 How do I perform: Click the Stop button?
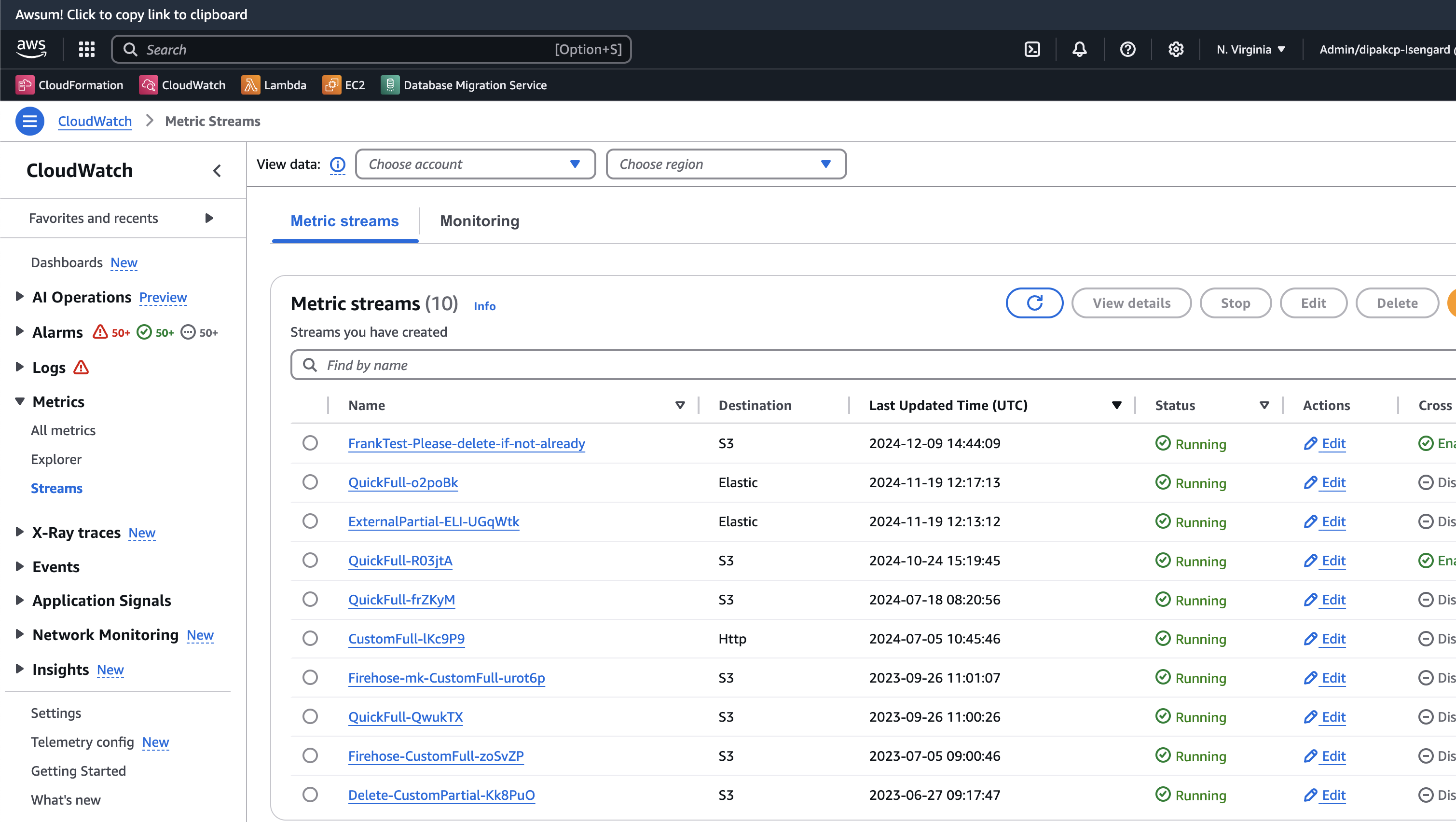tap(1236, 303)
